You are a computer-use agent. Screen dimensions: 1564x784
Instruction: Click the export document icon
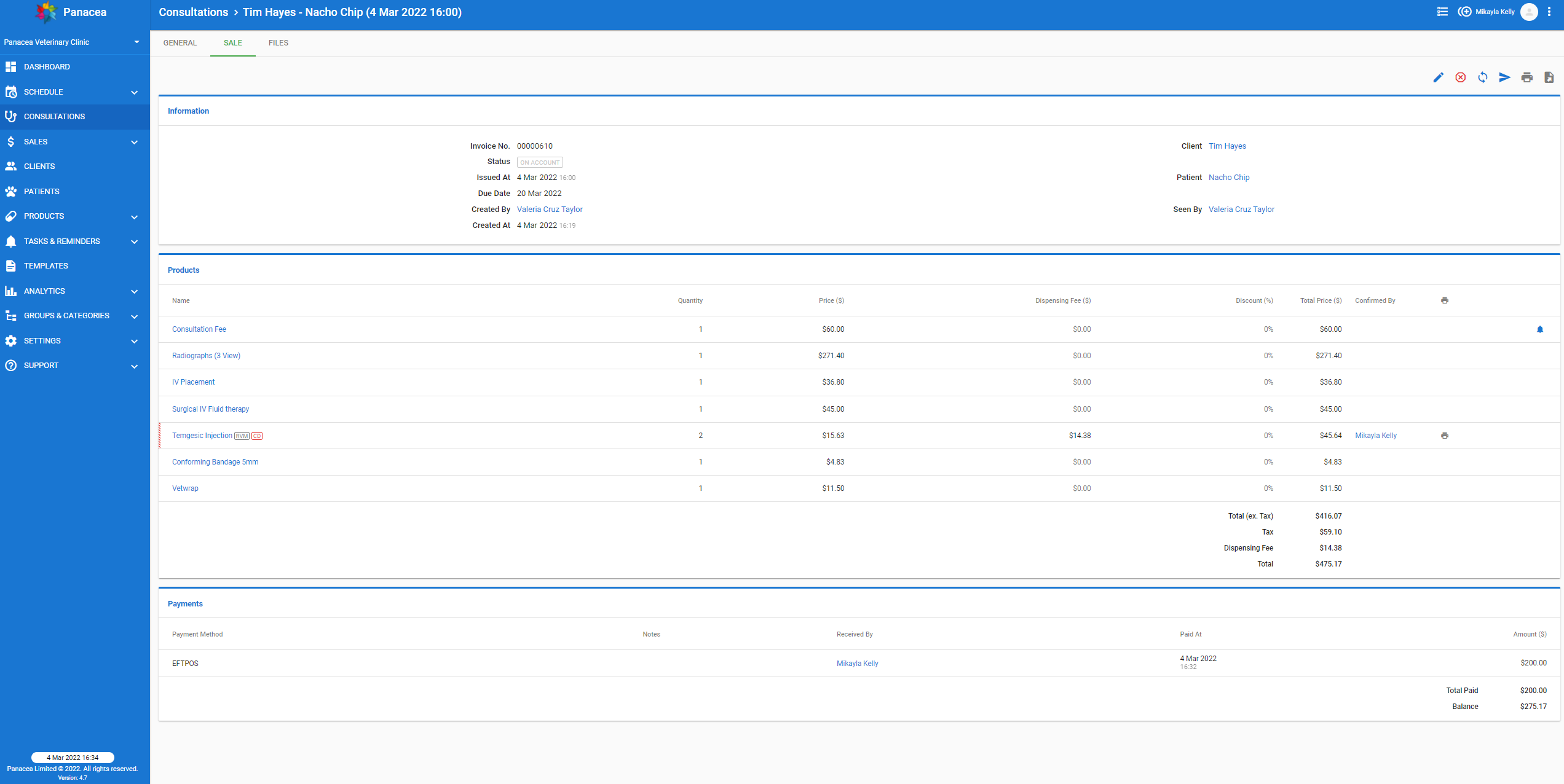(1549, 77)
